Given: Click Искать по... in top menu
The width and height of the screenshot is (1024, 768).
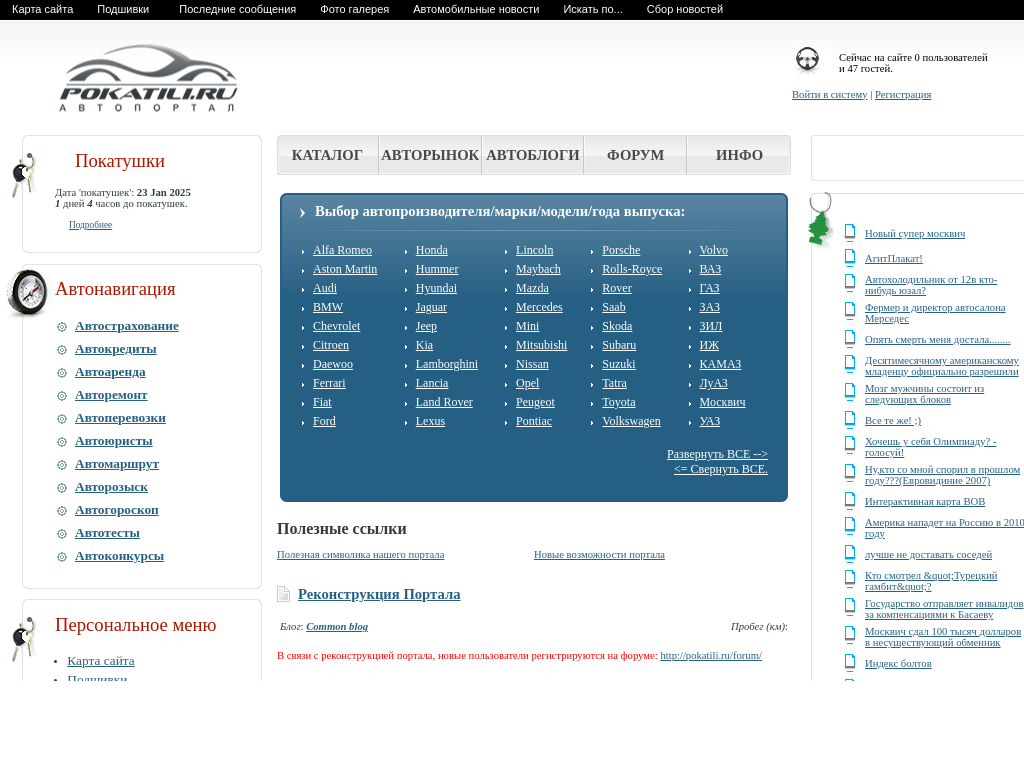Looking at the screenshot, I should pos(593,9).
